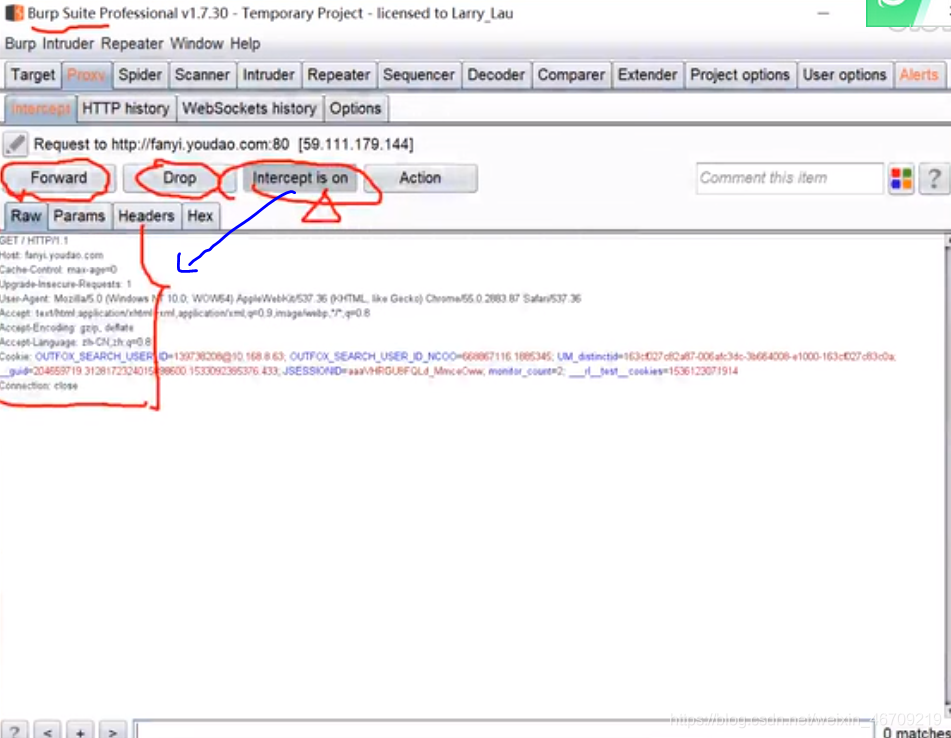The height and width of the screenshot is (738, 951).
Task: Go to previous search match with < button
Action: (x=47, y=730)
